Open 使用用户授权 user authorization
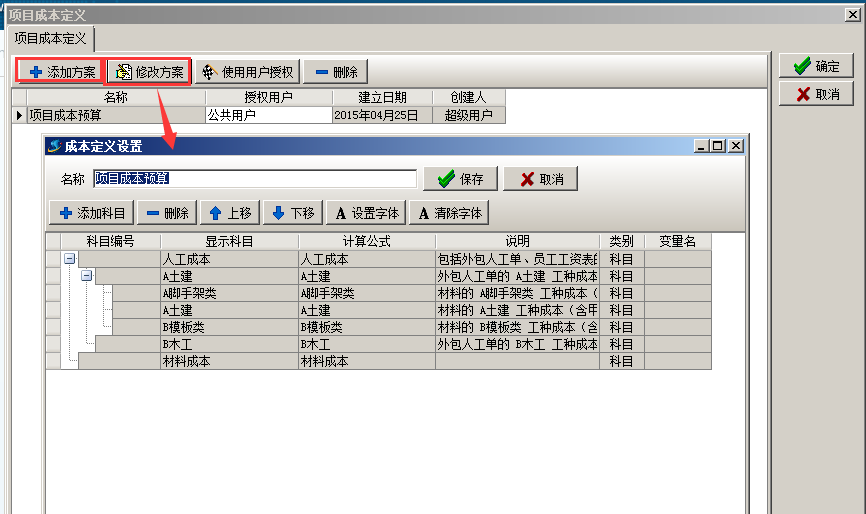Viewport: 866px width, 514px height. point(247,72)
